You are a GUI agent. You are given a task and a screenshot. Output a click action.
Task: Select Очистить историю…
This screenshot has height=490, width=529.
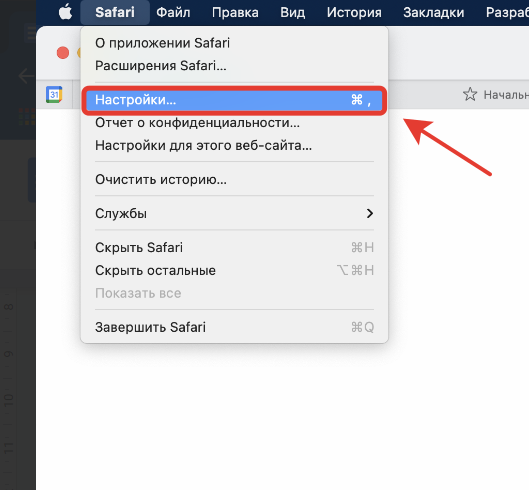click(234, 180)
